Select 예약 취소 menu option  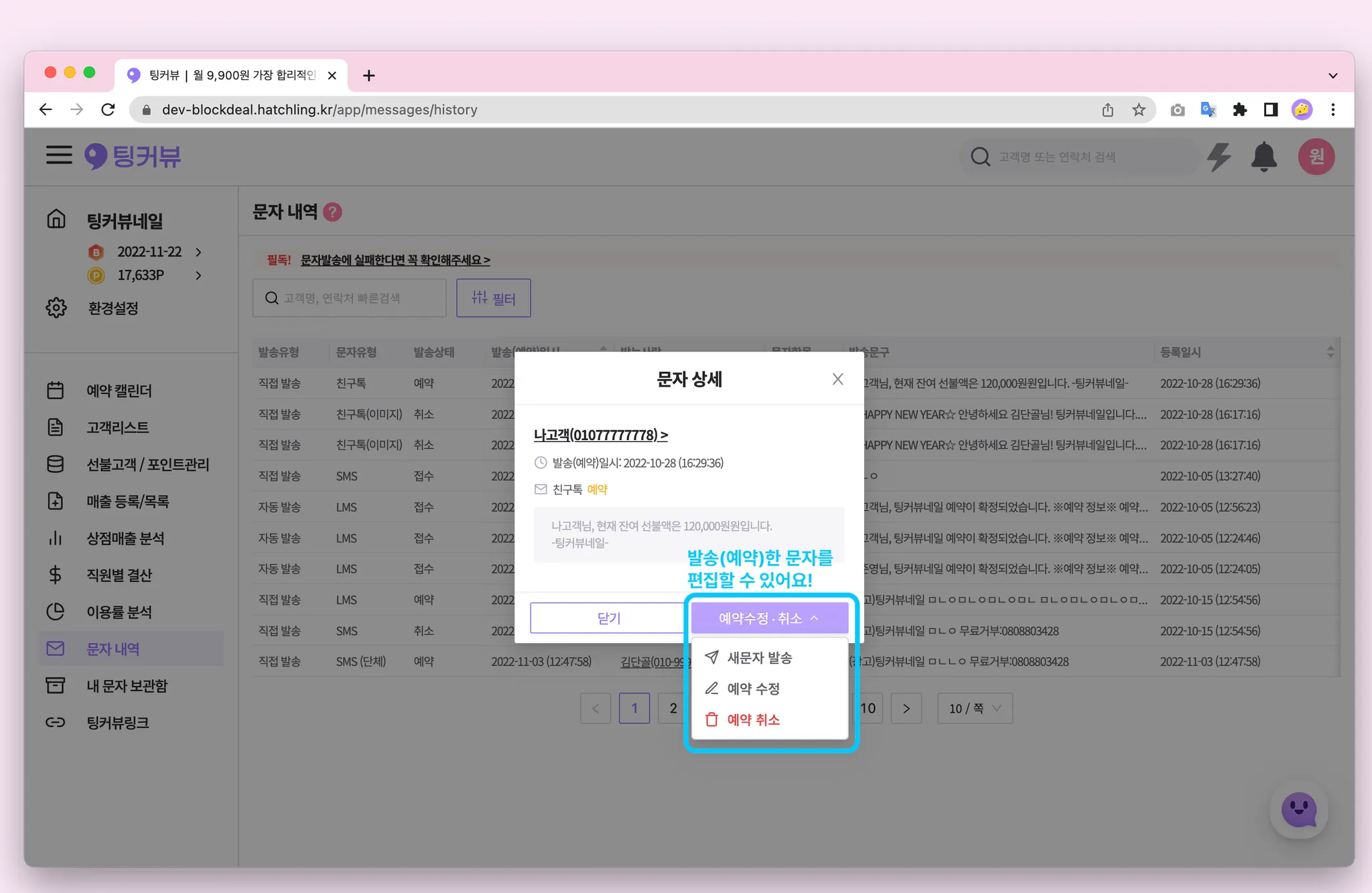[753, 719]
